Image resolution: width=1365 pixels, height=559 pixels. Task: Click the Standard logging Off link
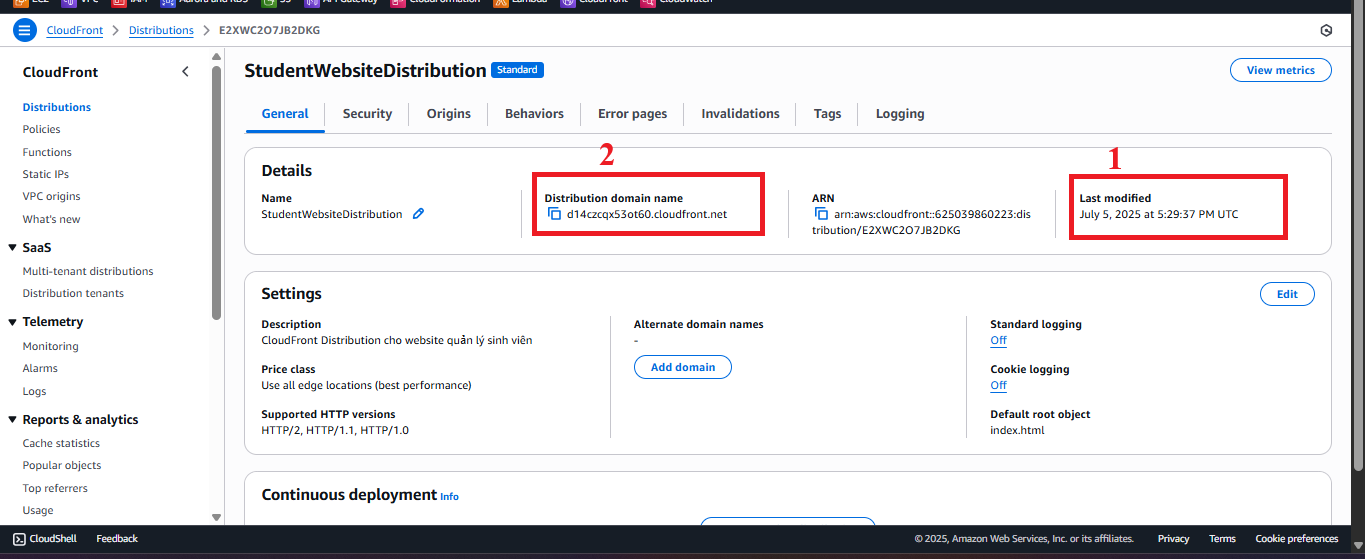998,340
